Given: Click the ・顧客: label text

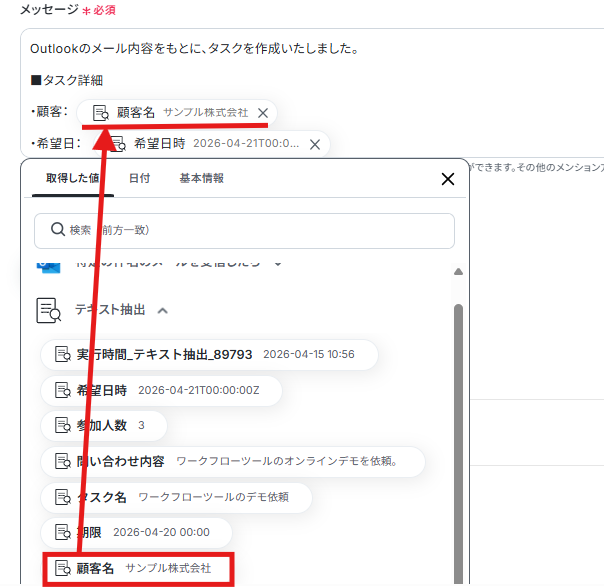Looking at the screenshot, I should tap(50, 112).
